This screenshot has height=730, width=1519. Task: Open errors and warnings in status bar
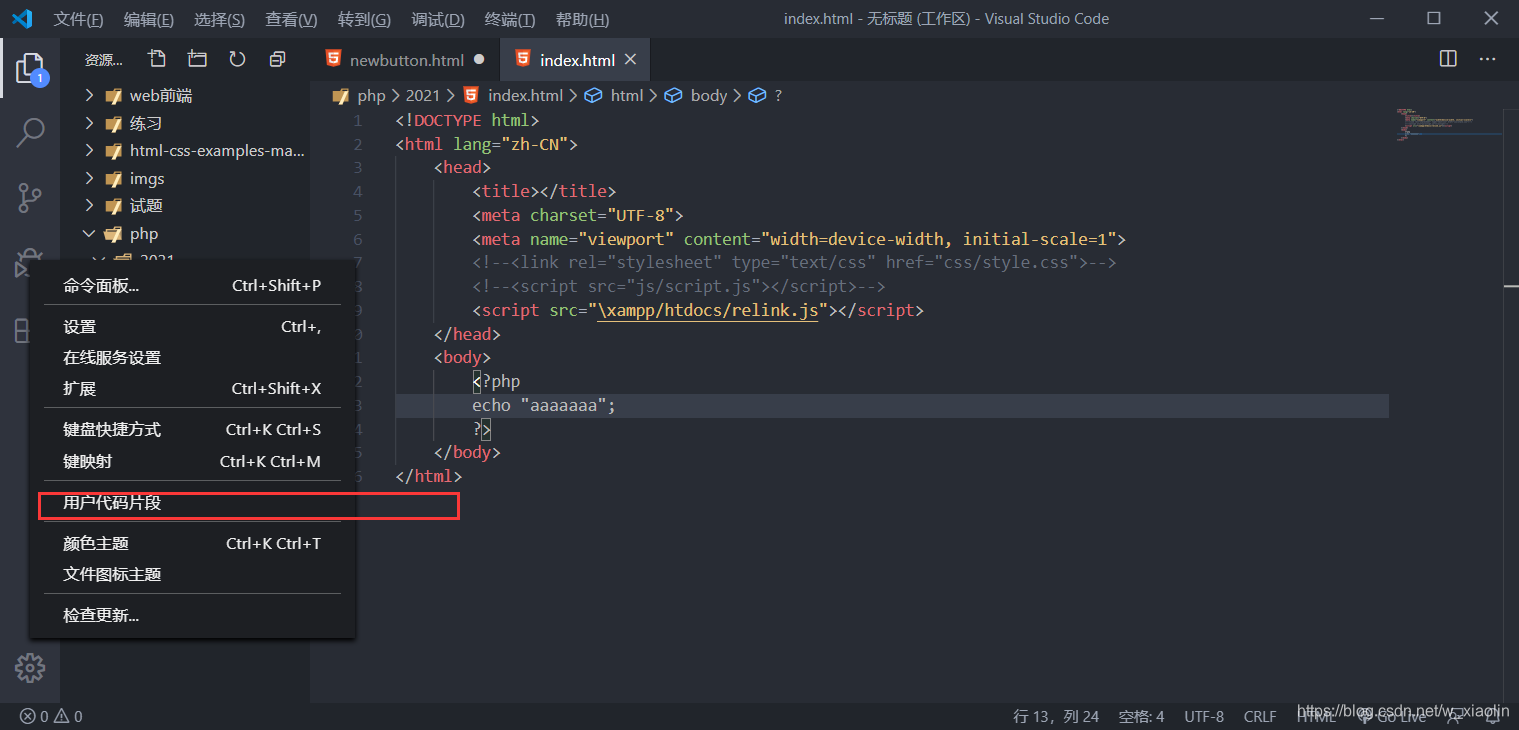tap(51, 716)
